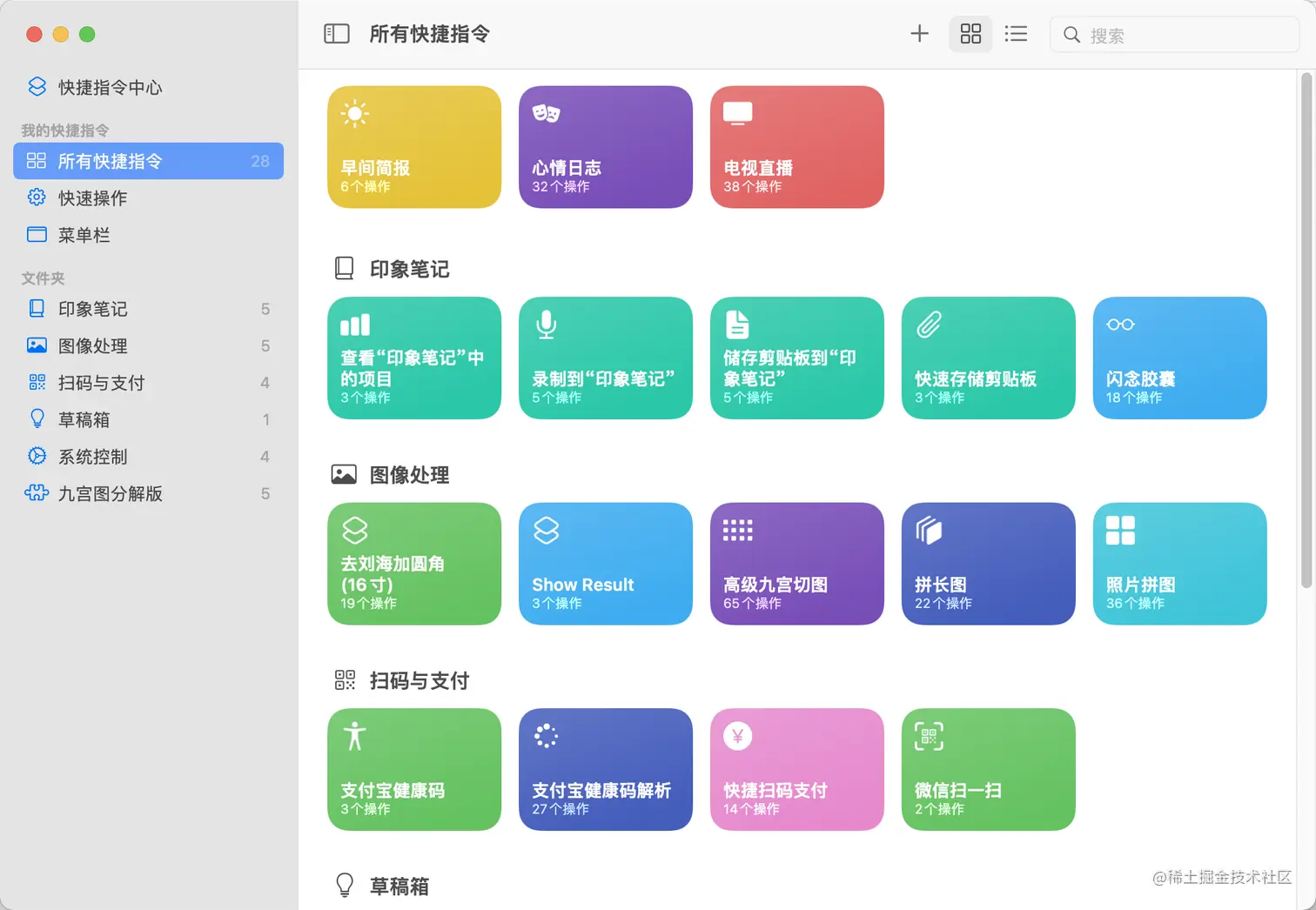Switch to grid view
Screen dimensions: 1316x910
[x=970, y=34]
